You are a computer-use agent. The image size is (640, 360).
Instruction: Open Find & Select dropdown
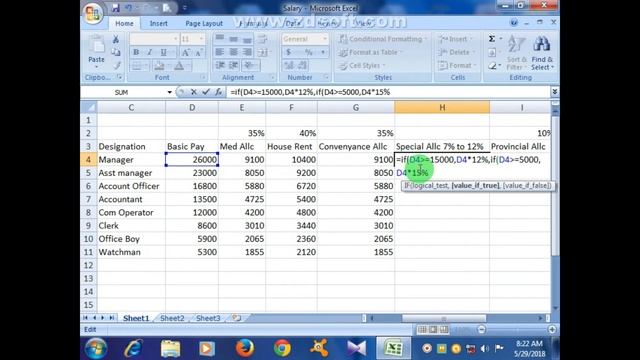pos(542,53)
